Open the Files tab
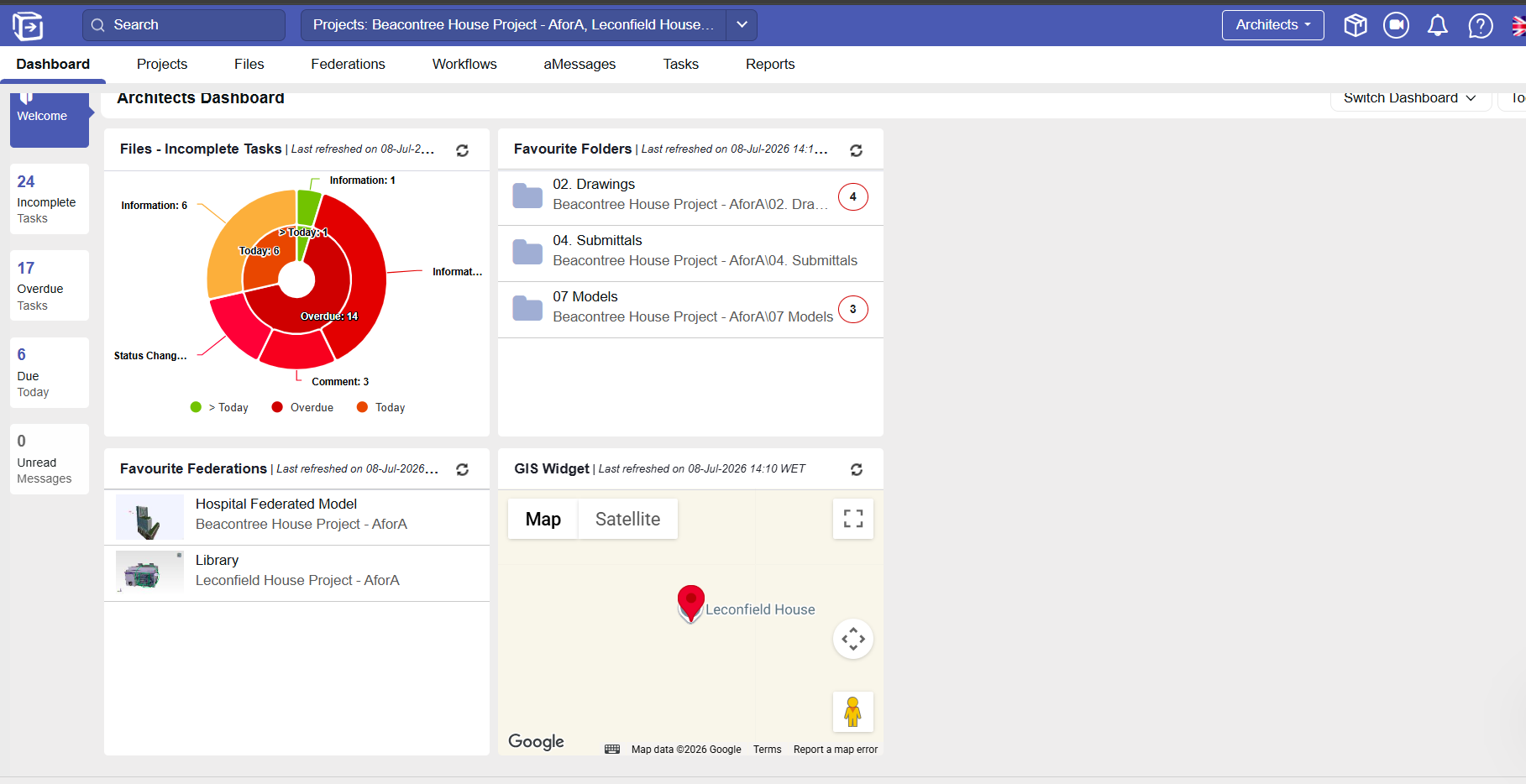 pos(249,64)
